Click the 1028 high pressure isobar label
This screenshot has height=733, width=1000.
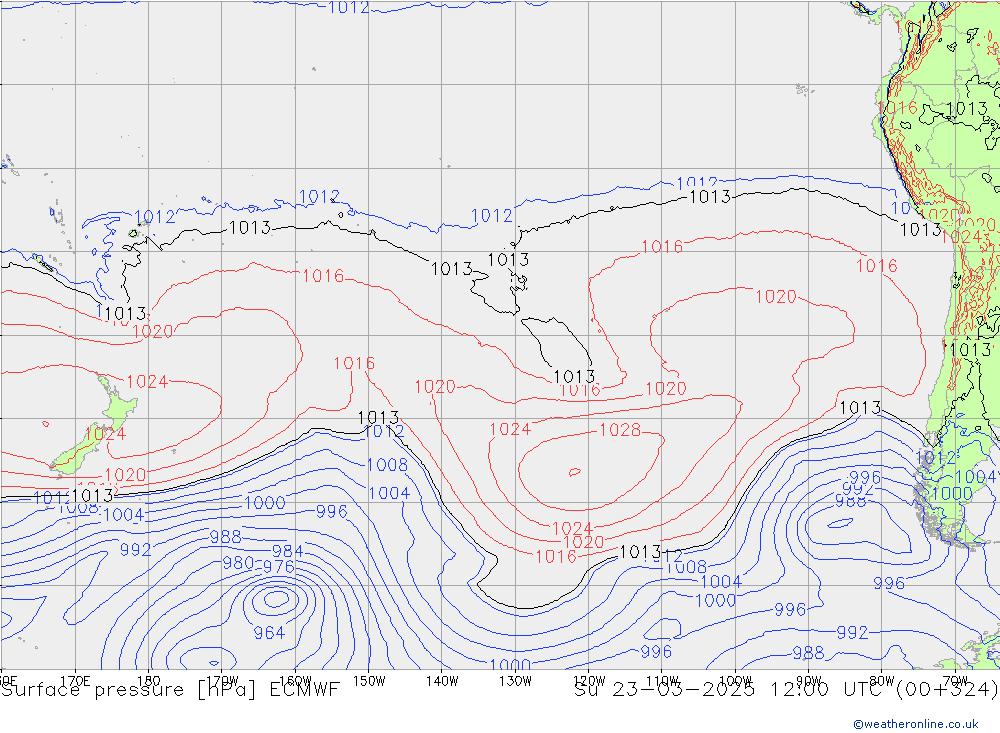620,430
